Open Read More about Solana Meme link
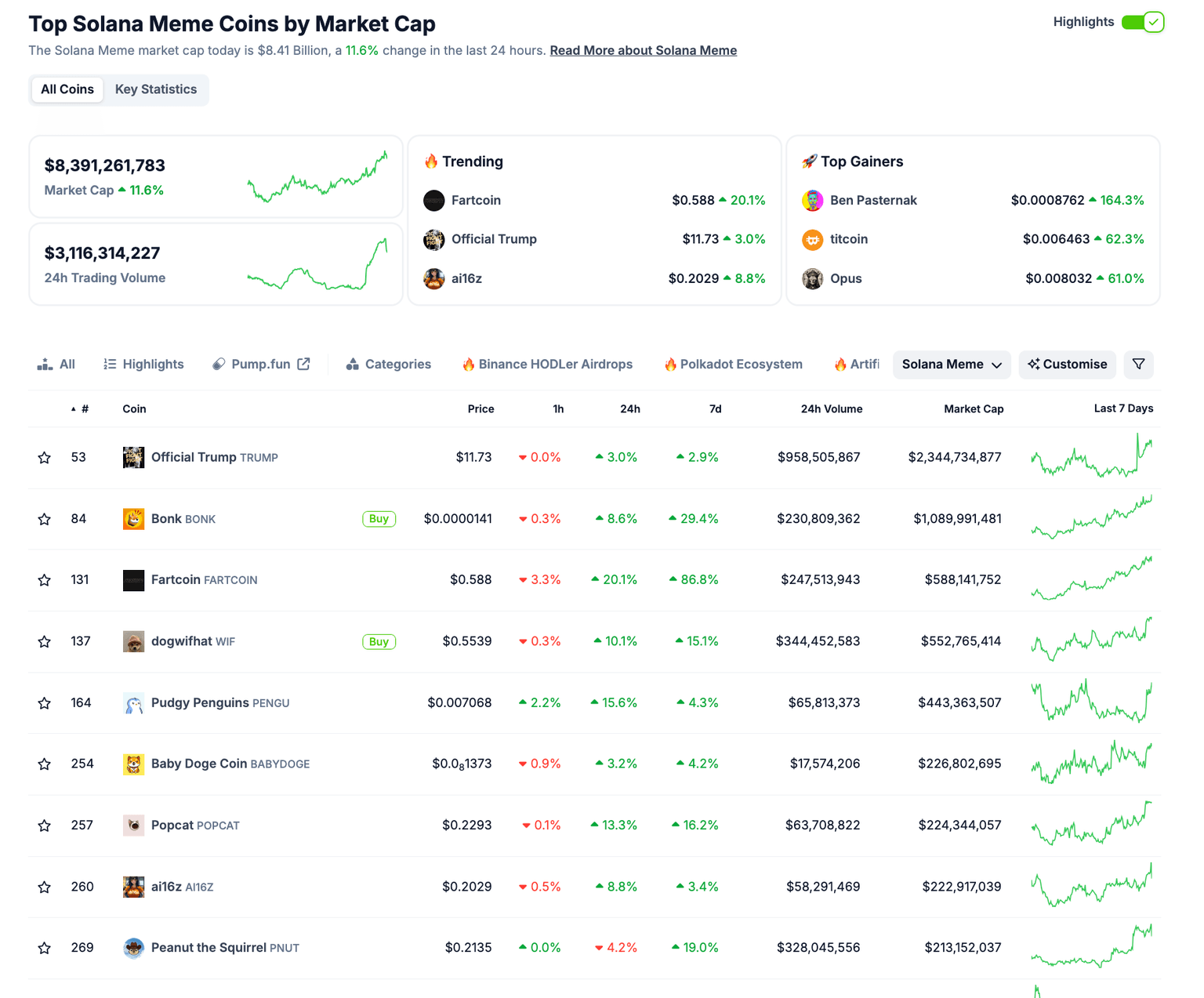The width and height of the screenshot is (1204, 998). coord(643,51)
